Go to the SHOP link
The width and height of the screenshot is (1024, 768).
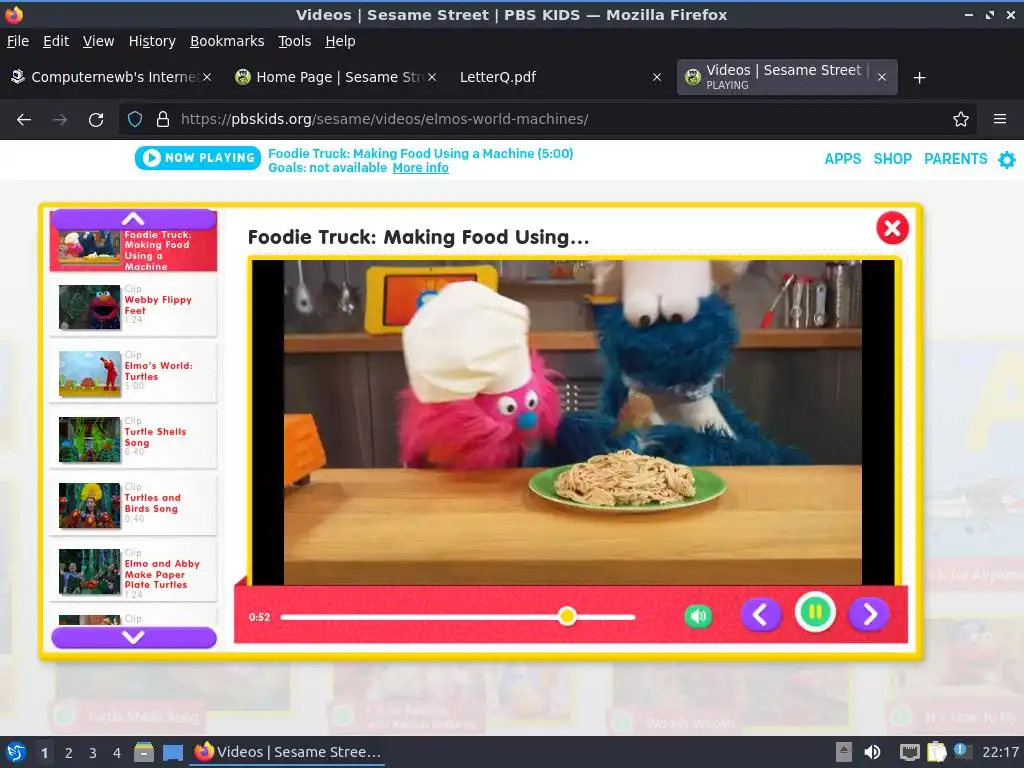(x=892, y=159)
